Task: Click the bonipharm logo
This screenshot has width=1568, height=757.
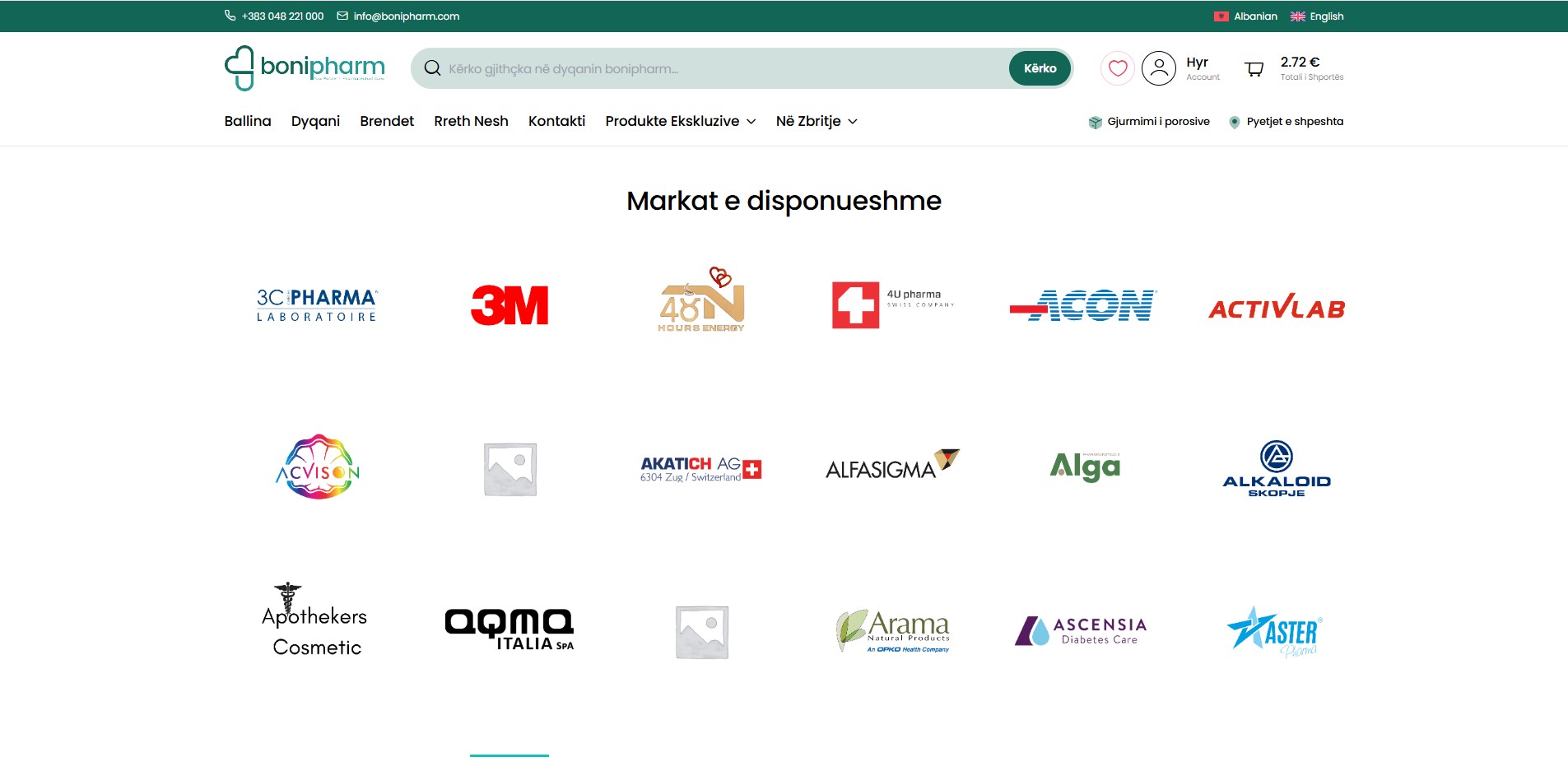Action: coord(305,67)
